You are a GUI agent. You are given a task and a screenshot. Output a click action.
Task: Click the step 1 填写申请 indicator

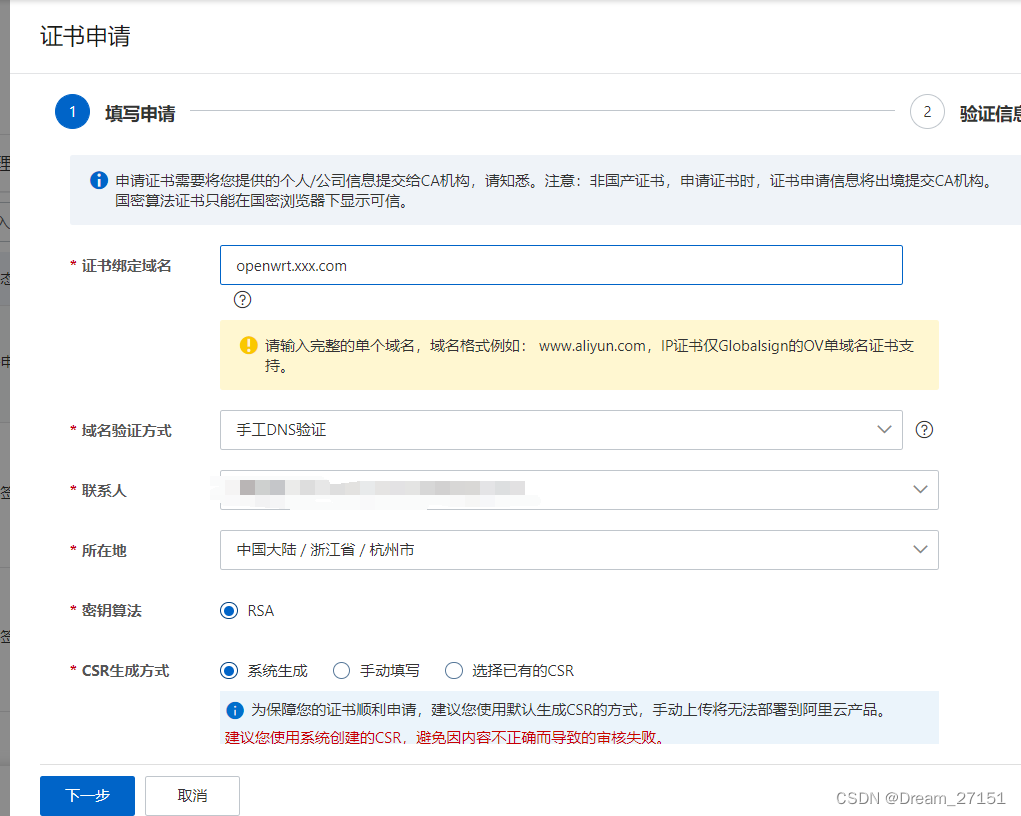pyautogui.click(x=72, y=111)
